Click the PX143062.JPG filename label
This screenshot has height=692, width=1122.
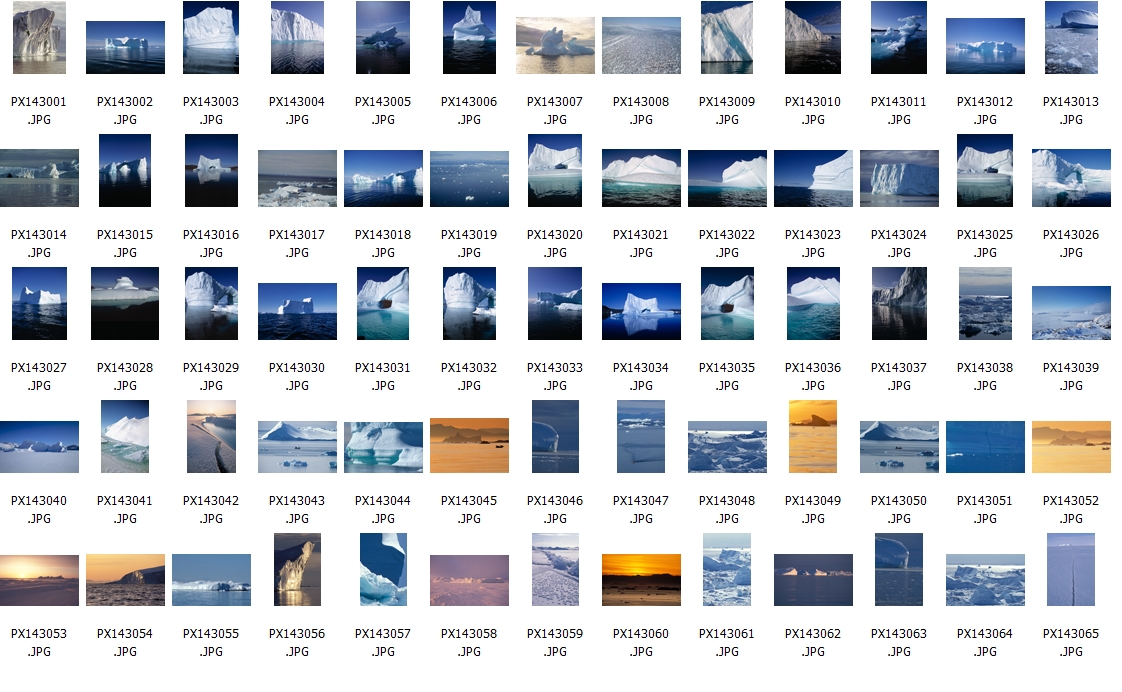tap(813, 642)
